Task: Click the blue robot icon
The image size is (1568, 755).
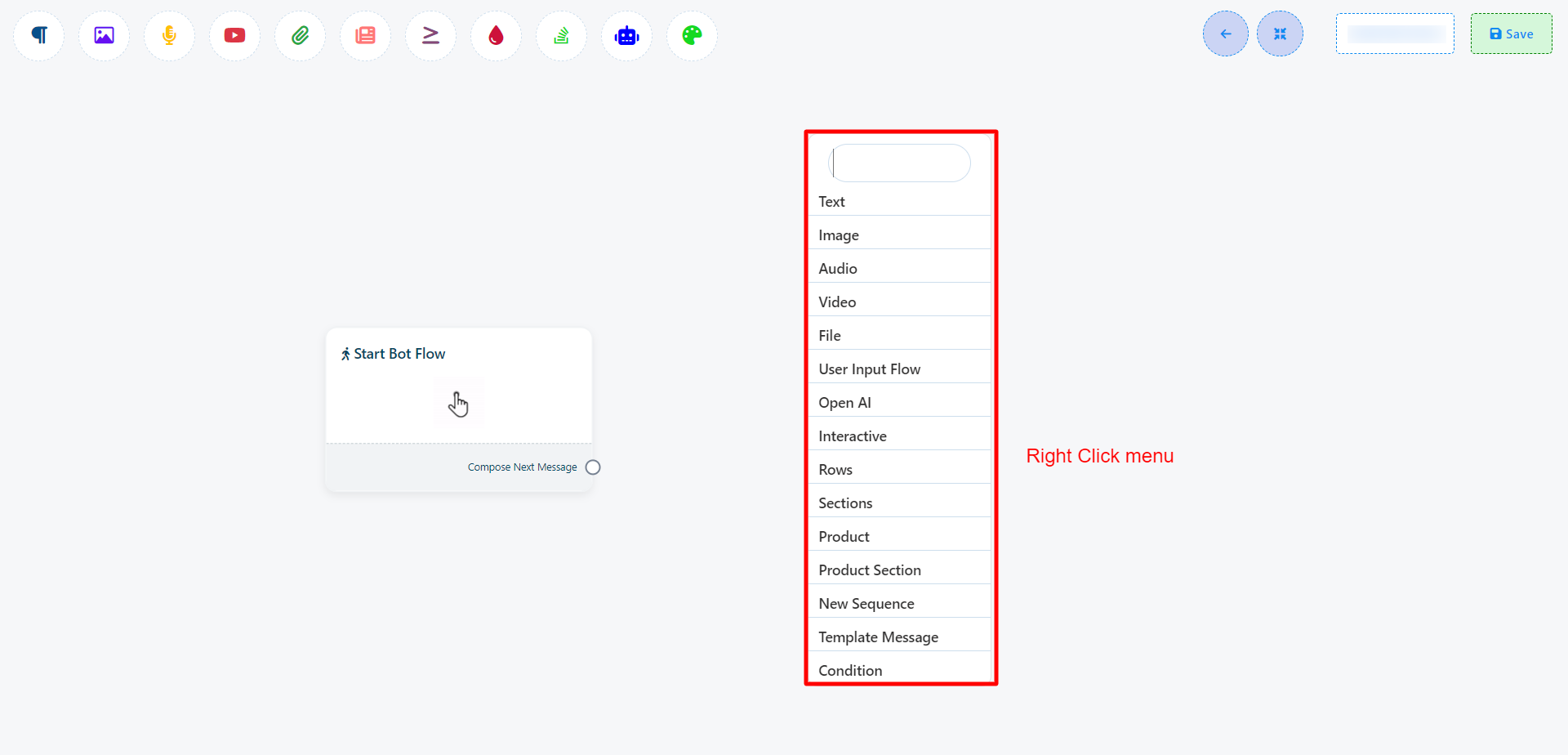Action: point(626,35)
